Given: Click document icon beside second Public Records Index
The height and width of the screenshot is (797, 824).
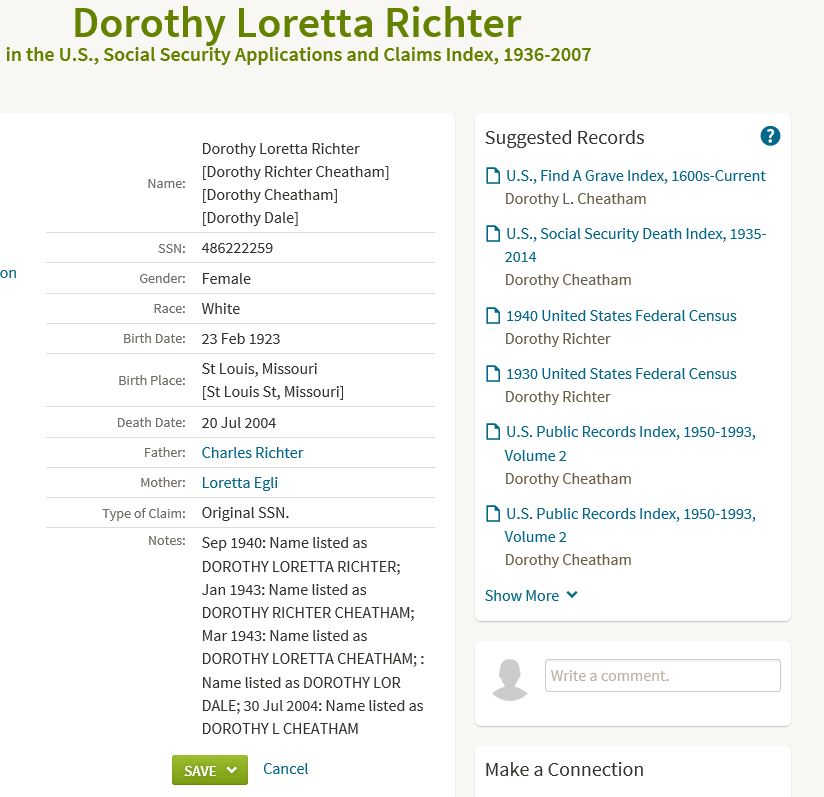Looking at the screenshot, I should coord(492,513).
